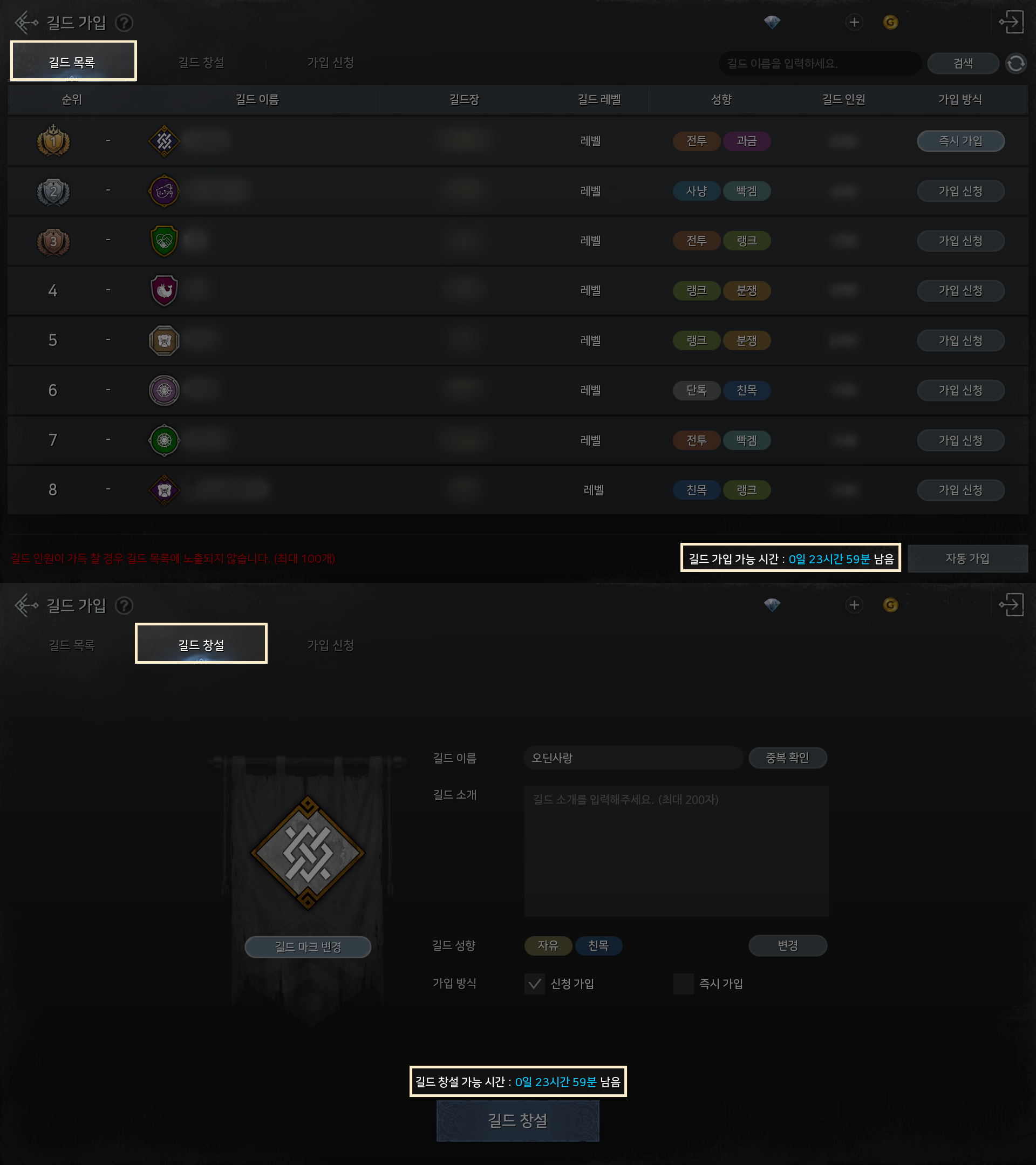1036x1165 pixels.
Task: Click the 변경 button for 길드 성향
Action: click(787, 945)
